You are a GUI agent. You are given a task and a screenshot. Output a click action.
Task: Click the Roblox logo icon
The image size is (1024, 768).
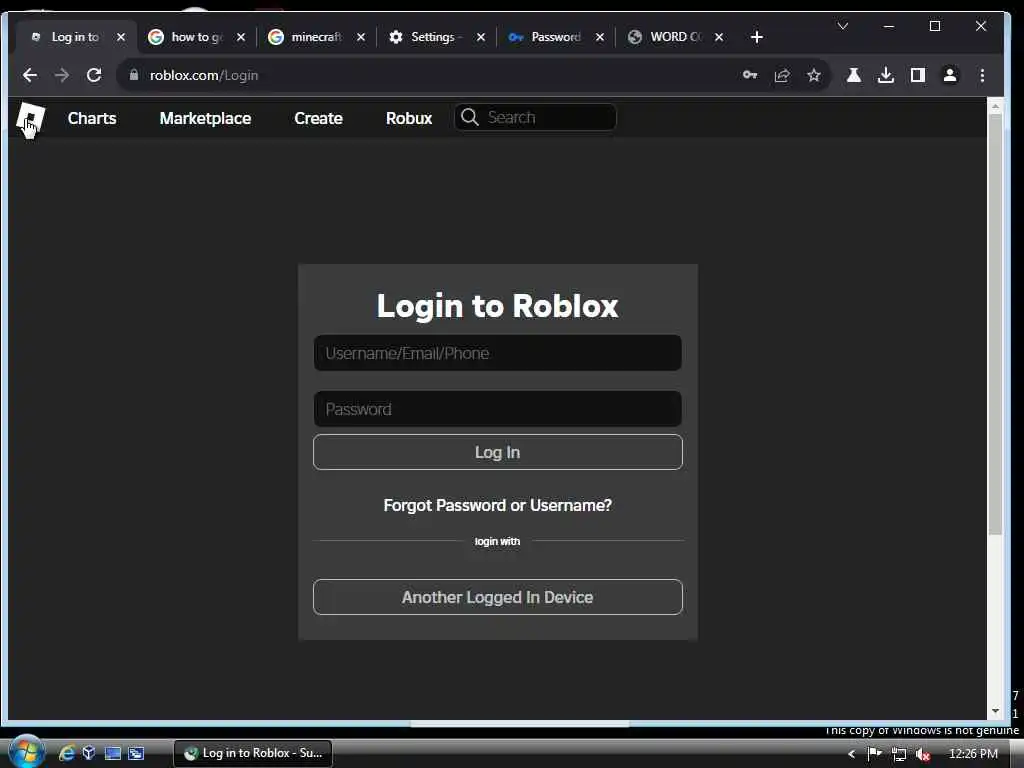(30, 119)
